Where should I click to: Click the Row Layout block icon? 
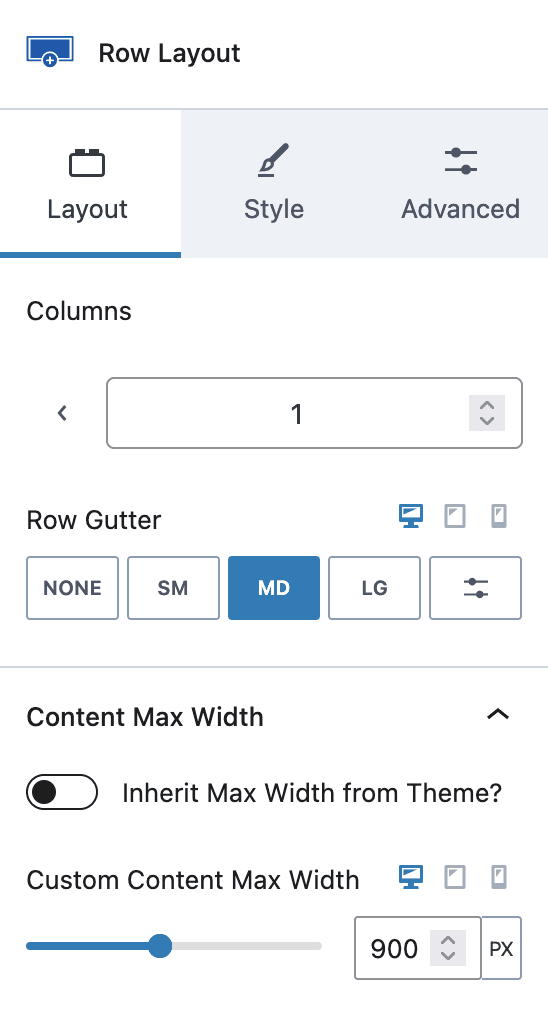50,52
